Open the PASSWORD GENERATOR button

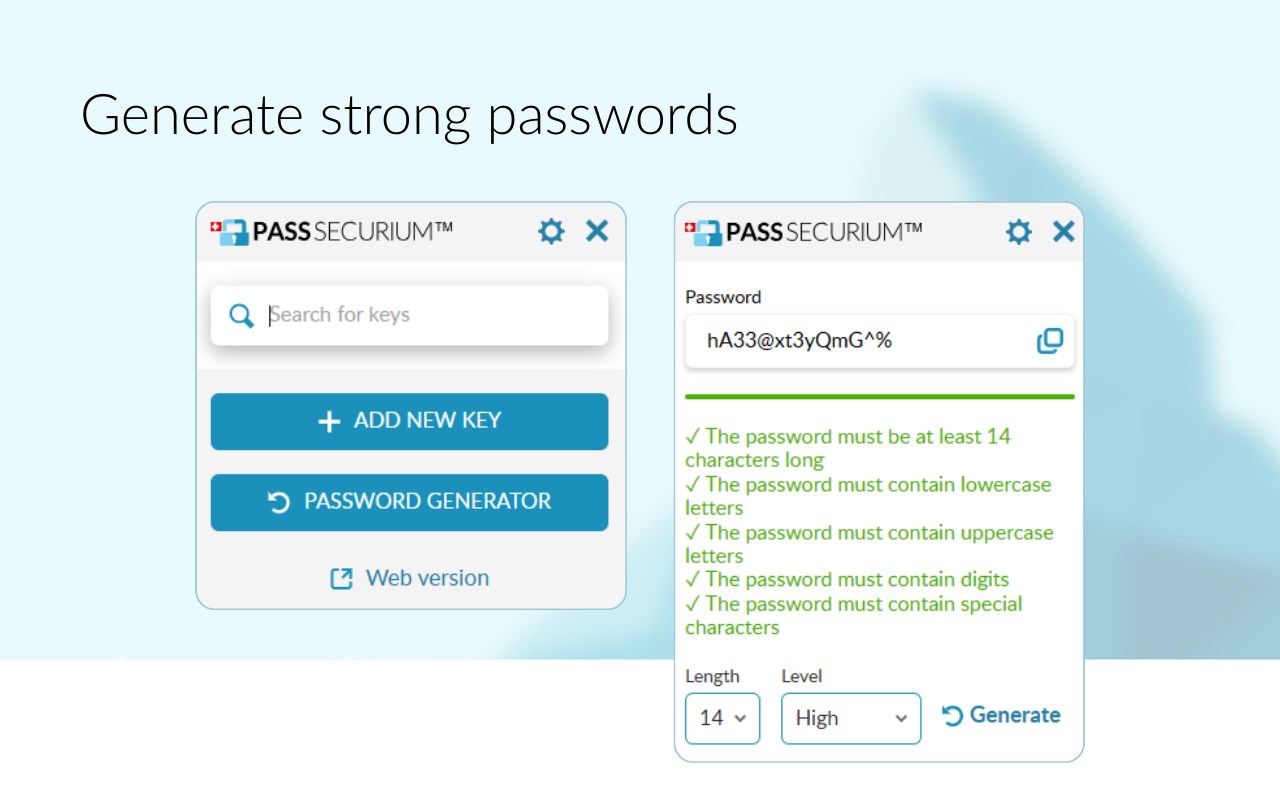click(x=409, y=502)
